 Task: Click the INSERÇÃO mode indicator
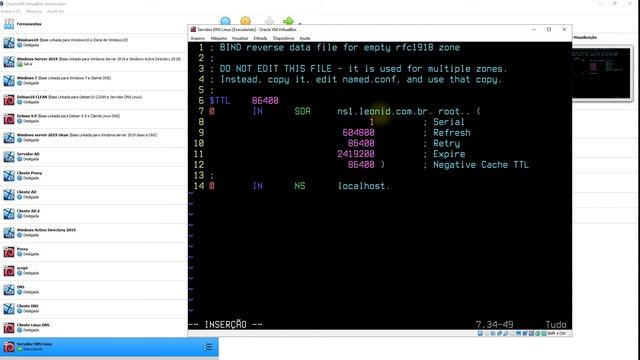click(225, 324)
